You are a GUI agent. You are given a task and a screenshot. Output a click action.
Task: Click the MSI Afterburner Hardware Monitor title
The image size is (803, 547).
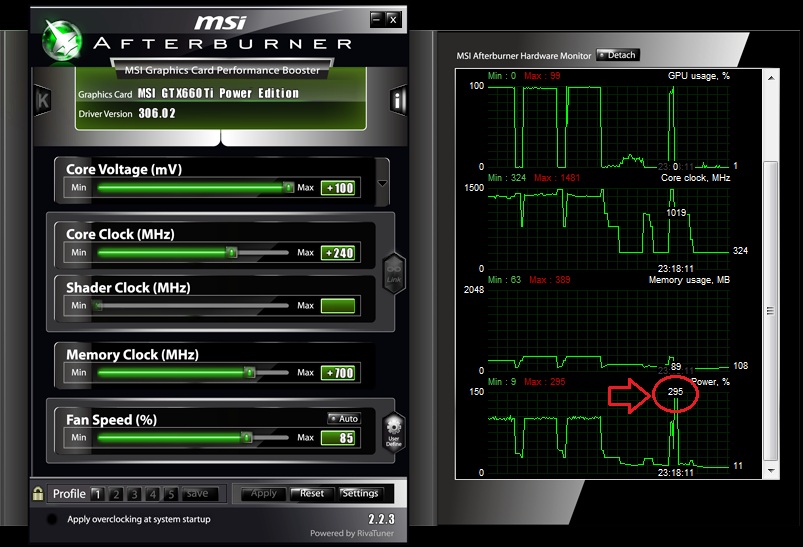tap(523, 55)
